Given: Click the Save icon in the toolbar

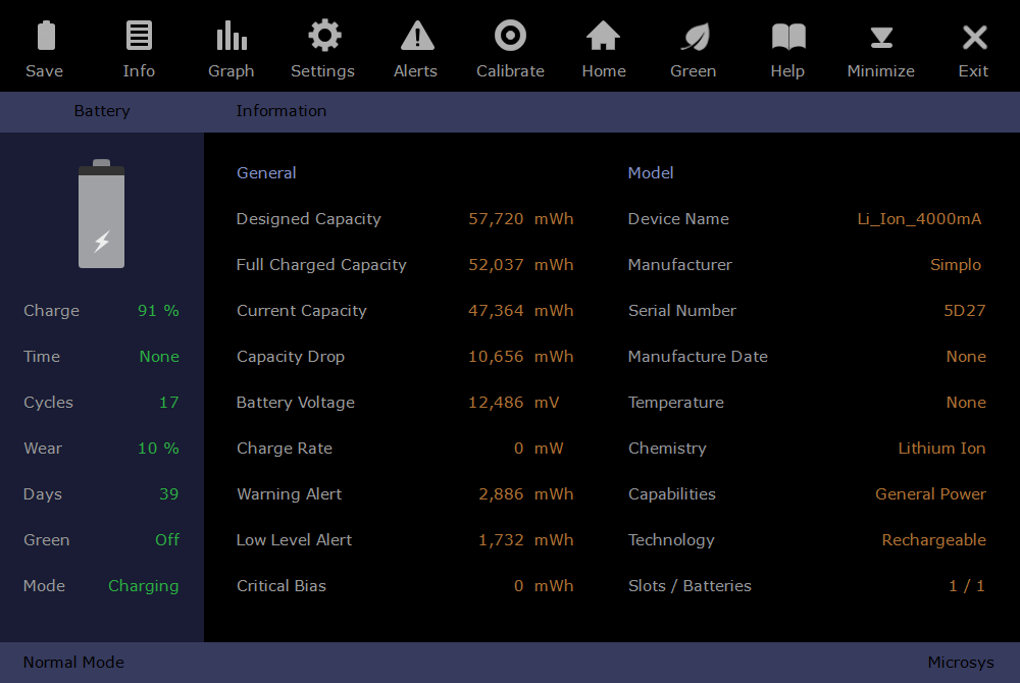Looking at the screenshot, I should pos(45,45).
